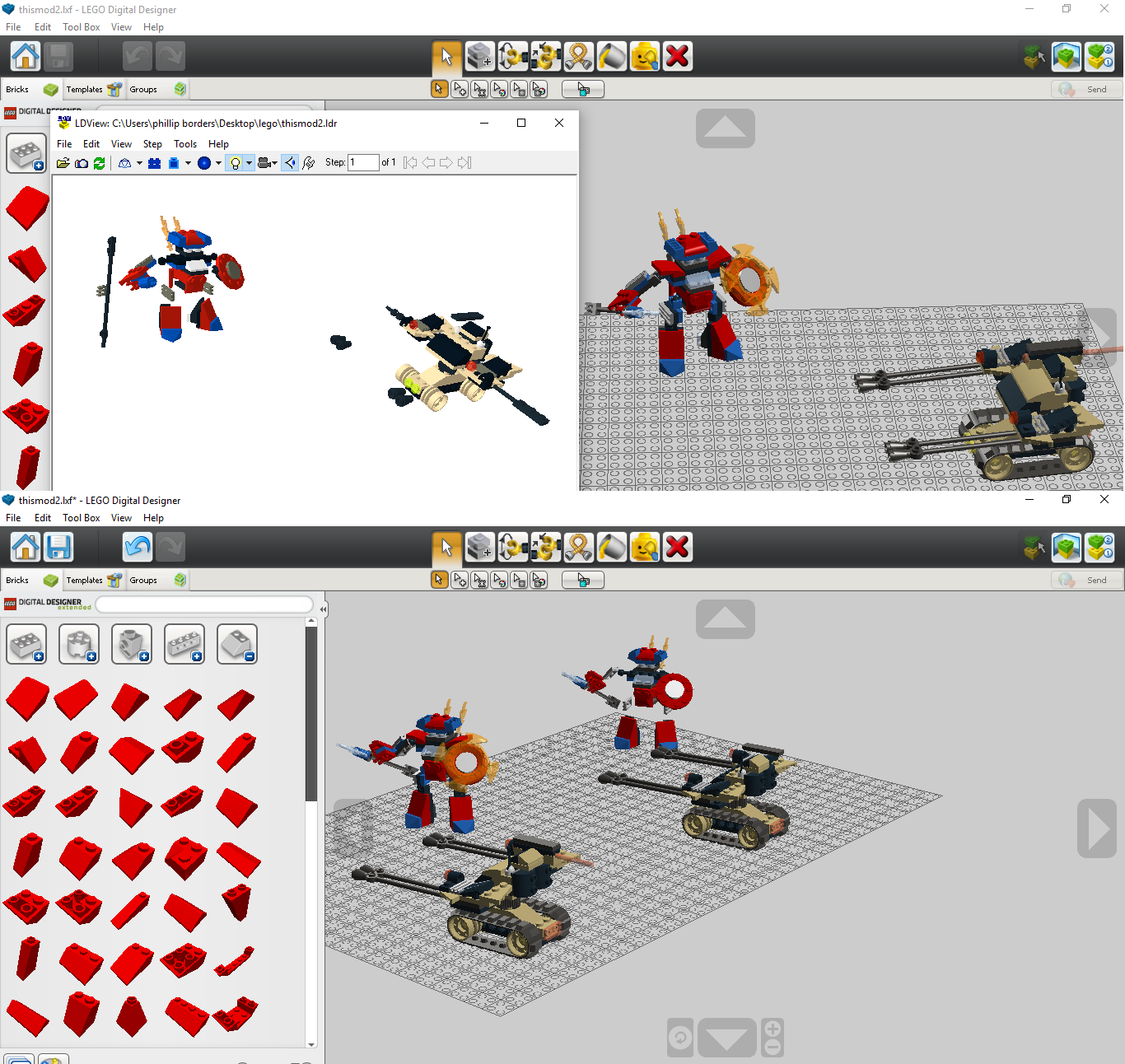Take a snapshot with LDView camera icon
The width and height of the screenshot is (1125, 1064).
[82, 163]
